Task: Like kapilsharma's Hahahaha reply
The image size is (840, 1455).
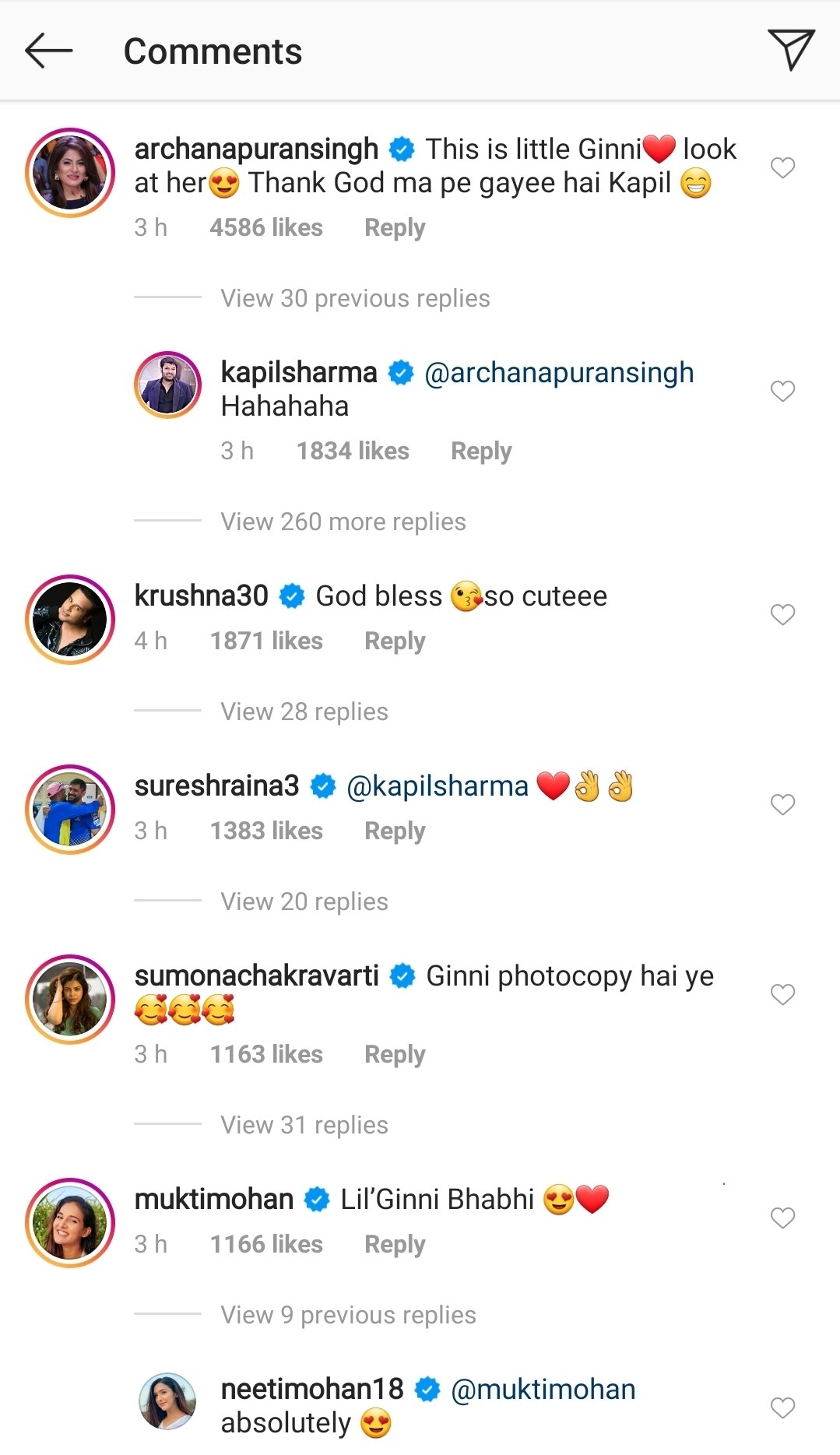Action: click(x=782, y=391)
